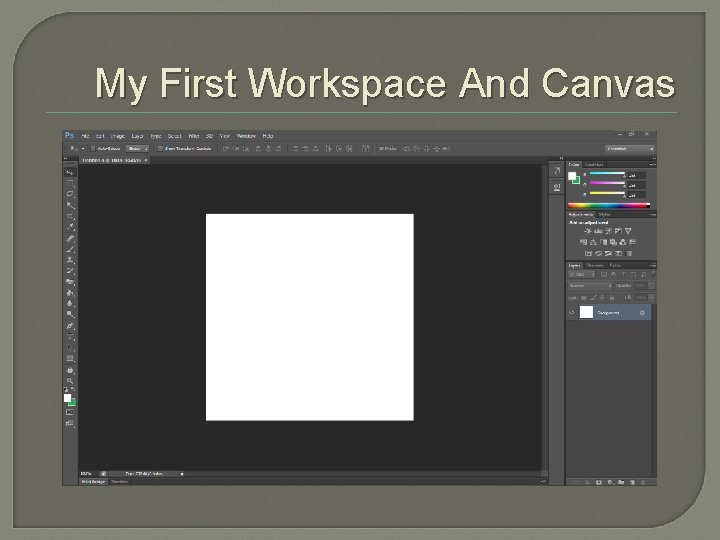This screenshot has height=540, width=720.
Task: Change screen mode via toolbox icon
Action: click(70, 424)
